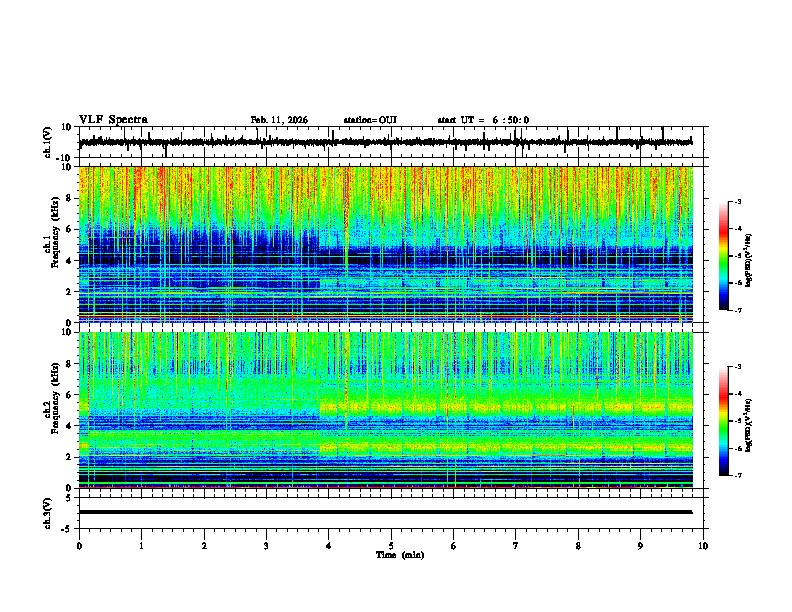Click time axis tick label "3"
792x612 pixels.
[x=266, y=546]
